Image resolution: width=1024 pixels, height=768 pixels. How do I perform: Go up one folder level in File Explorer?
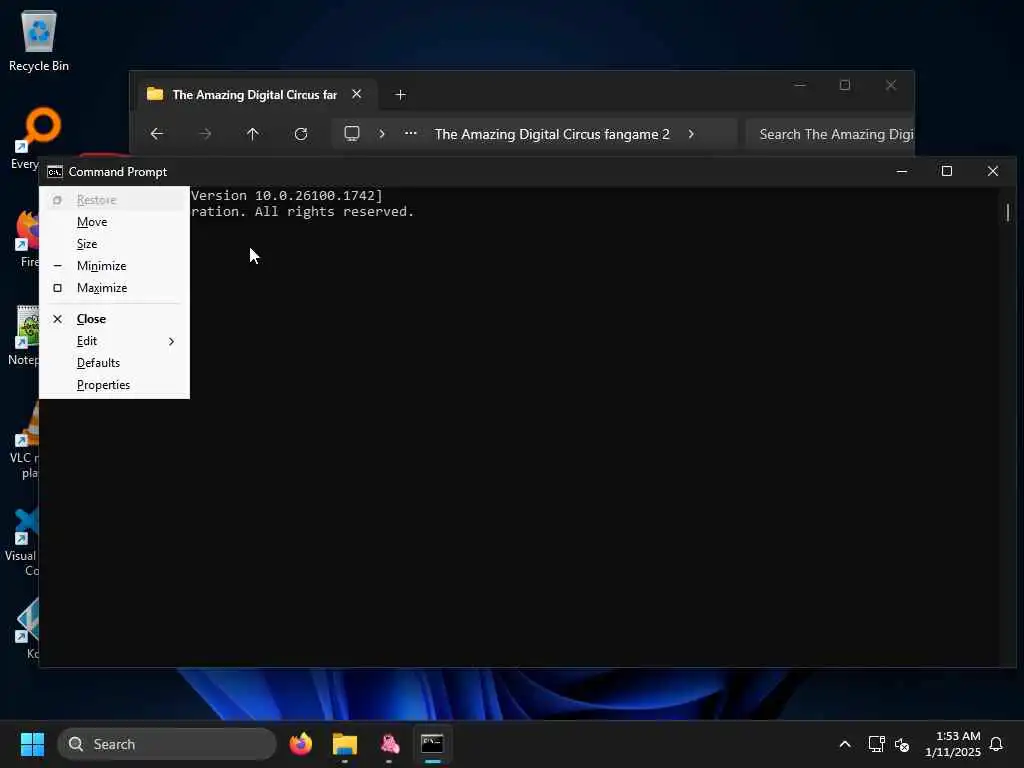tap(253, 134)
